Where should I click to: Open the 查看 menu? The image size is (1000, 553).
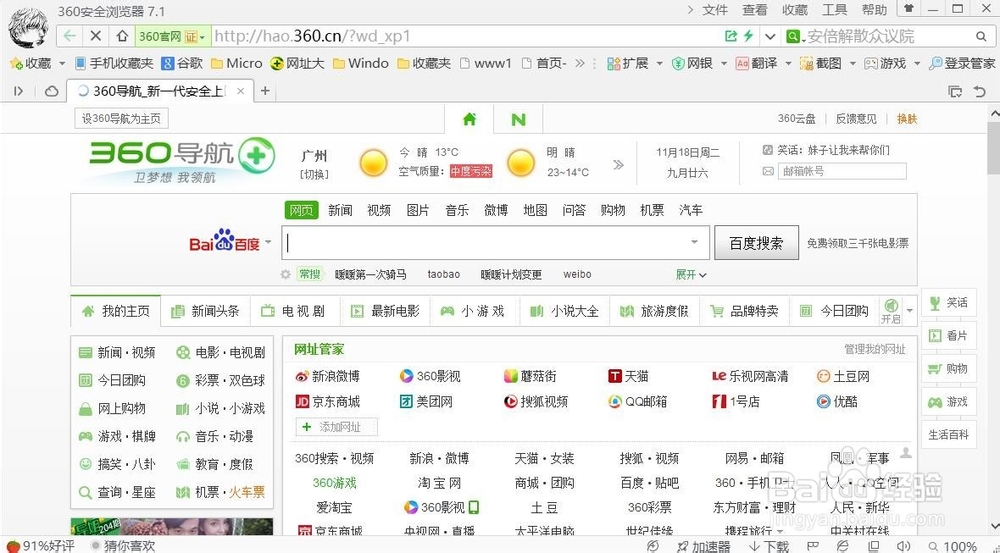tap(754, 10)
